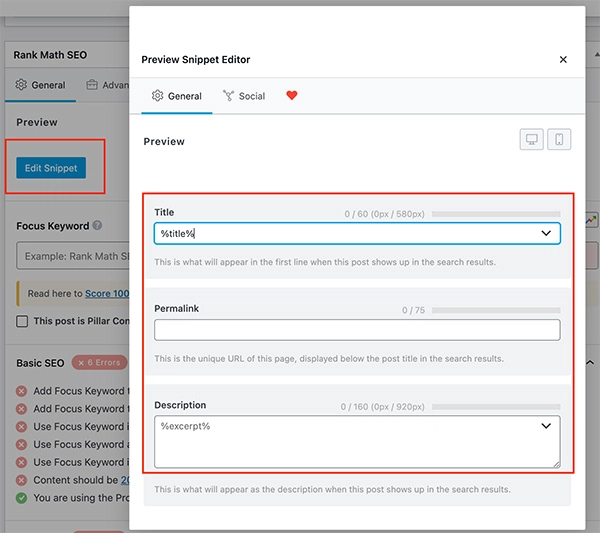Screen dimensions: 600x533
Task: Switch to desktop preview icon
Action: pos(531,139)
